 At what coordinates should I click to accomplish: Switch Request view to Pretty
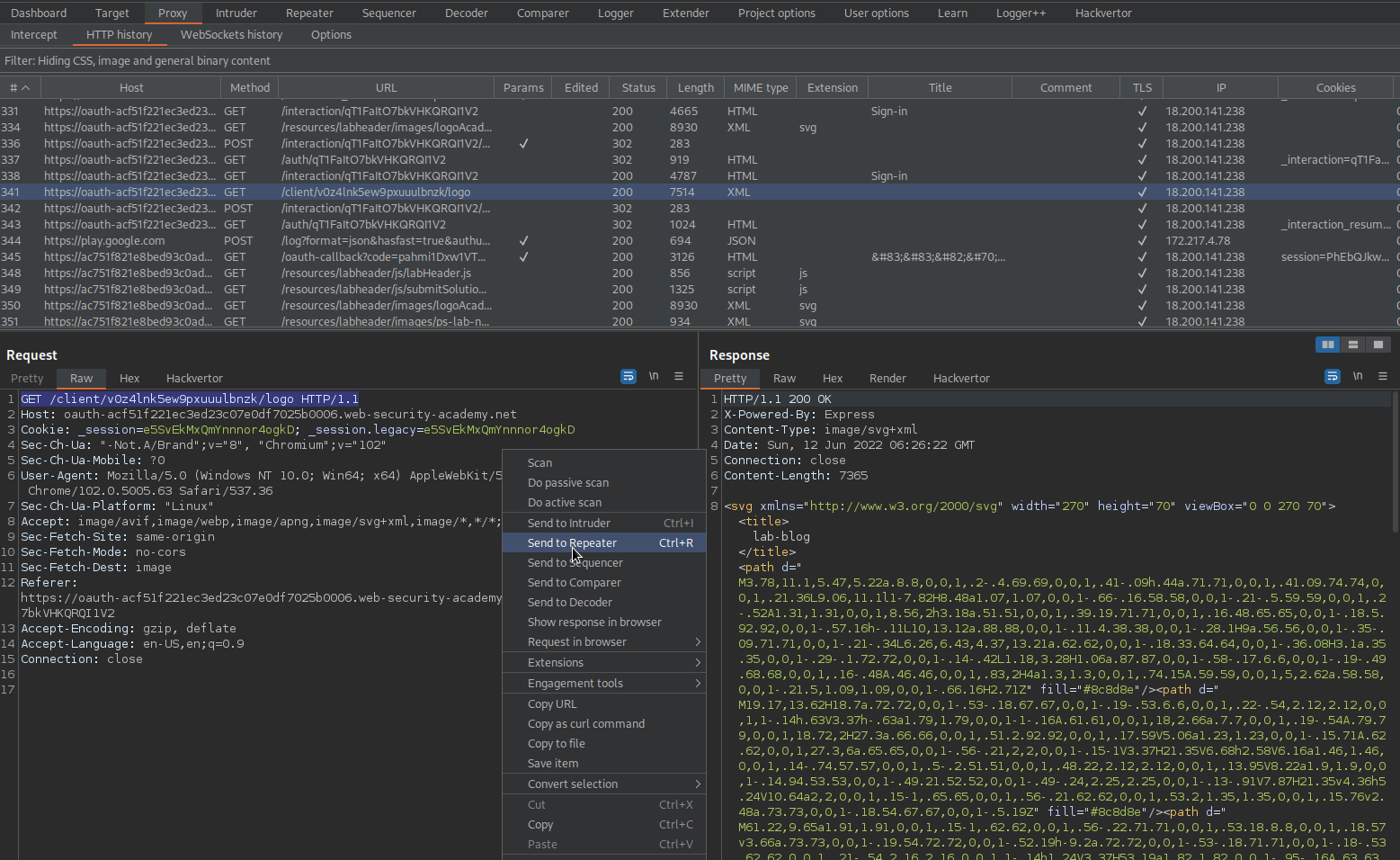pyautogui.click(x=27, y=379)
